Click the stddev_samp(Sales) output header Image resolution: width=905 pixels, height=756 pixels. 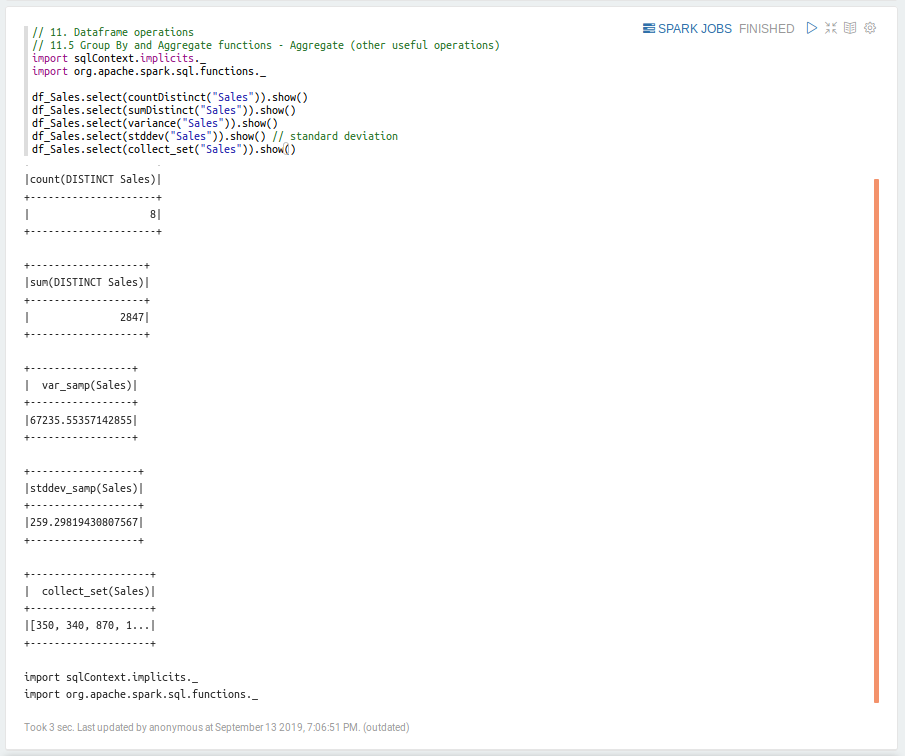[x=84, y=488]
